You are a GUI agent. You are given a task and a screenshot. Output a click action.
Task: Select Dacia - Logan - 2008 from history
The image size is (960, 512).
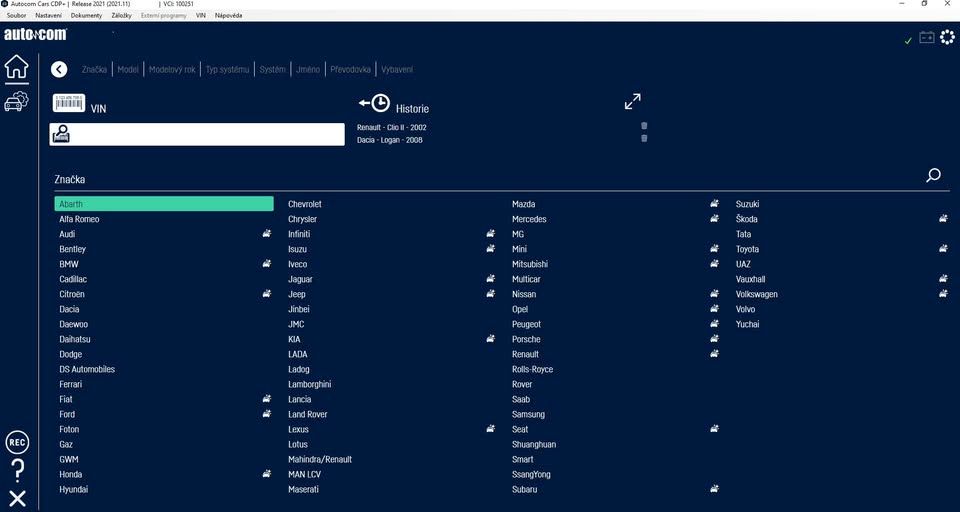[390, 140]
